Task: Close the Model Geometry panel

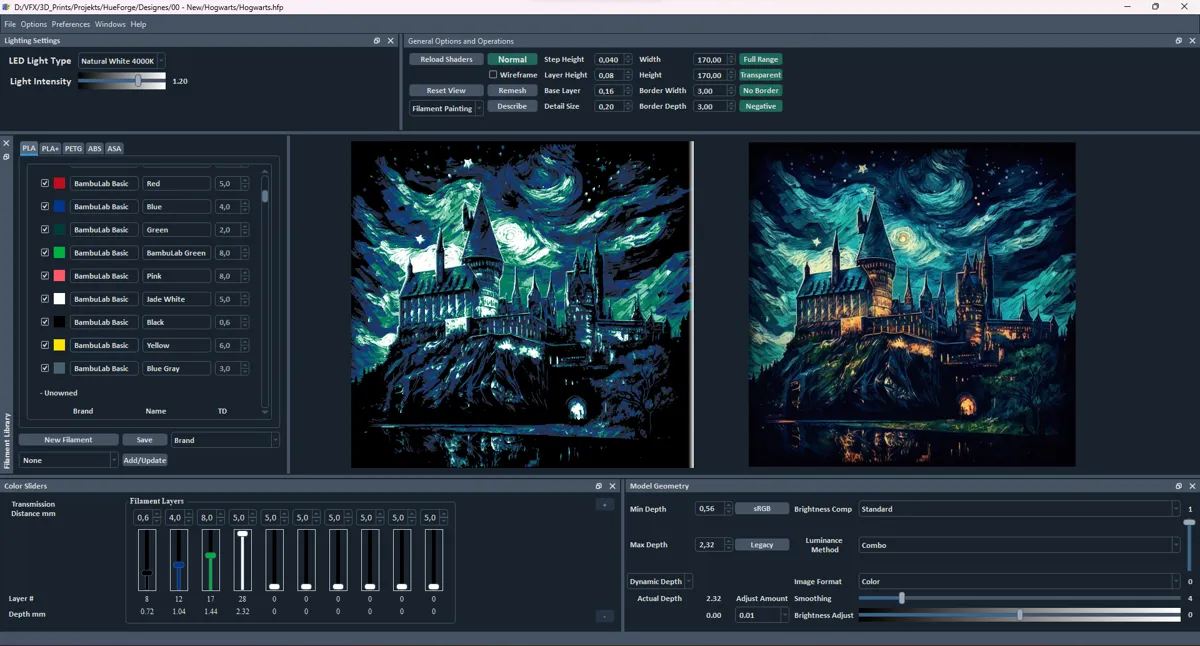Action: coord(1193,486)
